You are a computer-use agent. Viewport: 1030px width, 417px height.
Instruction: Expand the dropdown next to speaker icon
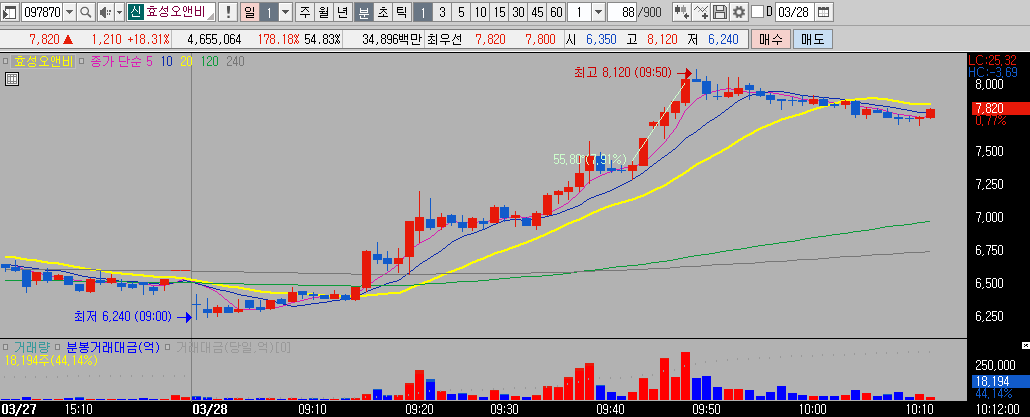click(x=119, y=12)
